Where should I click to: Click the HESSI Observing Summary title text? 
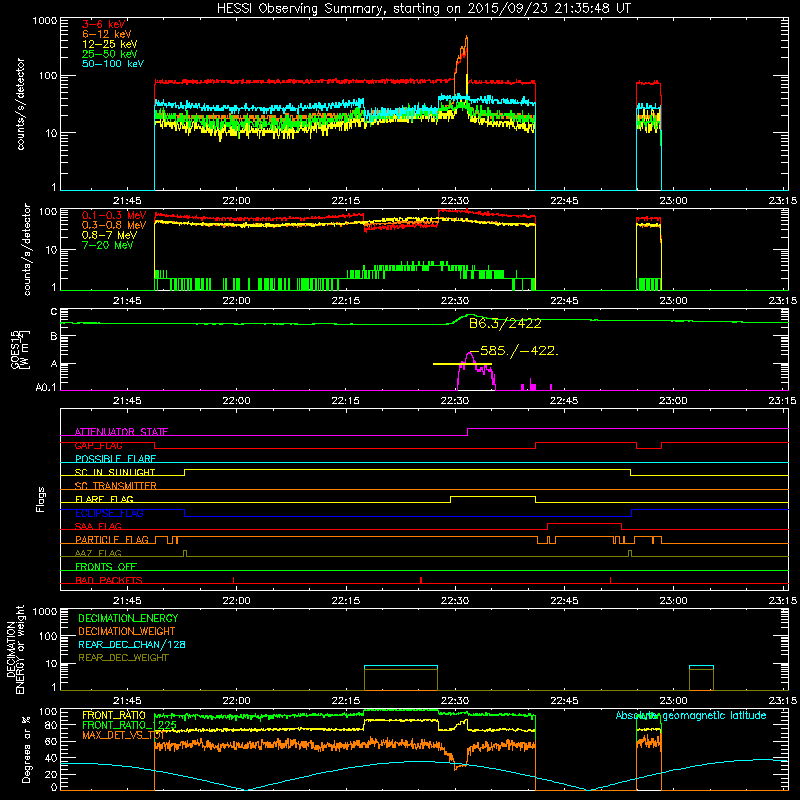[423, 9]
